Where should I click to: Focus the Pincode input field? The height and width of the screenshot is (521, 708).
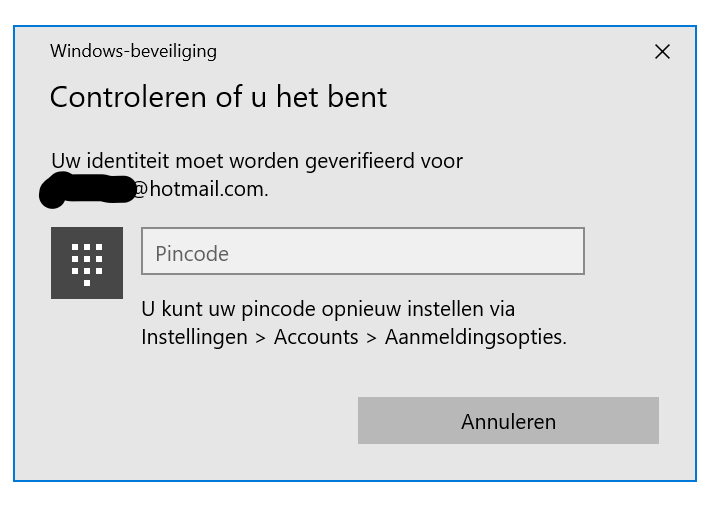pyautogui.click(x=363, y=251)
